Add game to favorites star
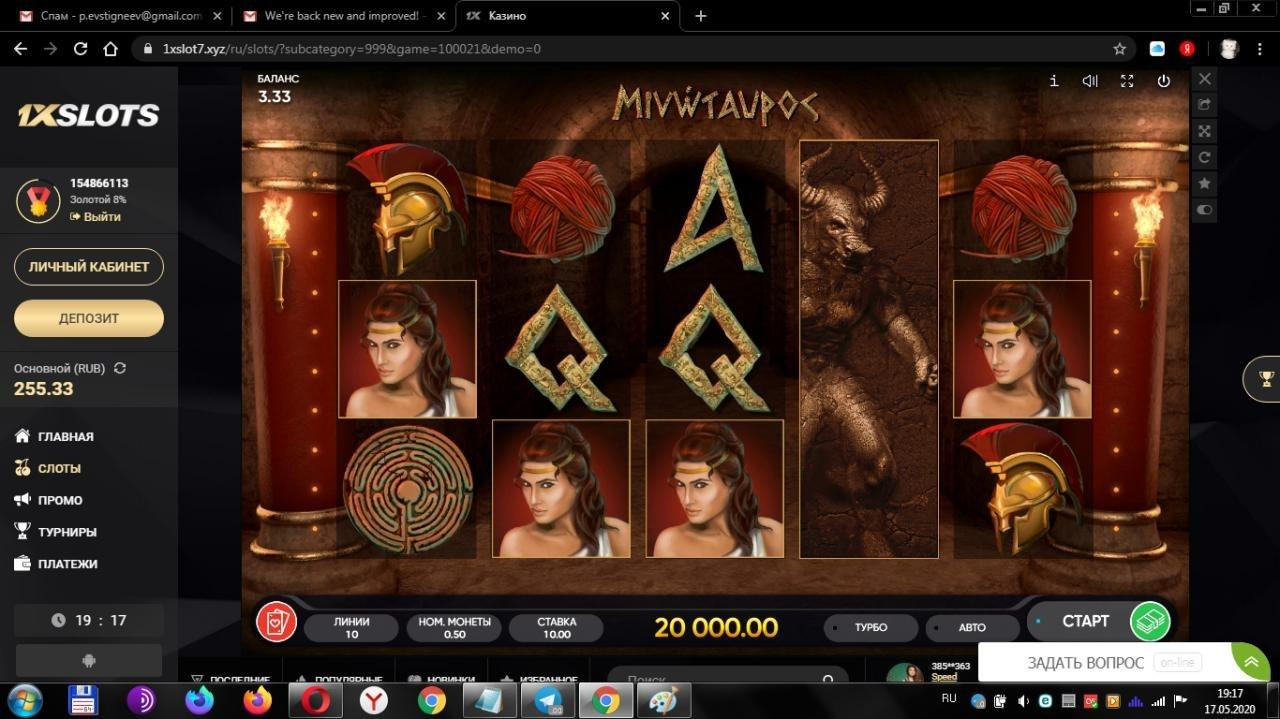 (x=1205, y=183)
